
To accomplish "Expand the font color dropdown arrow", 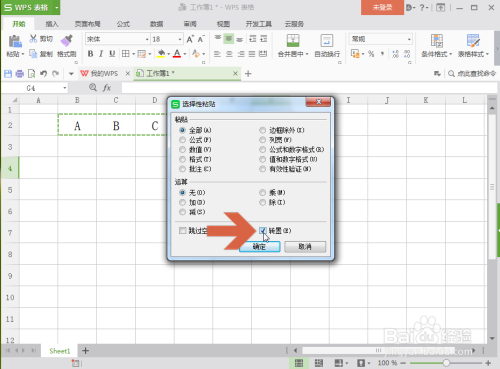I will click(185, 54).
